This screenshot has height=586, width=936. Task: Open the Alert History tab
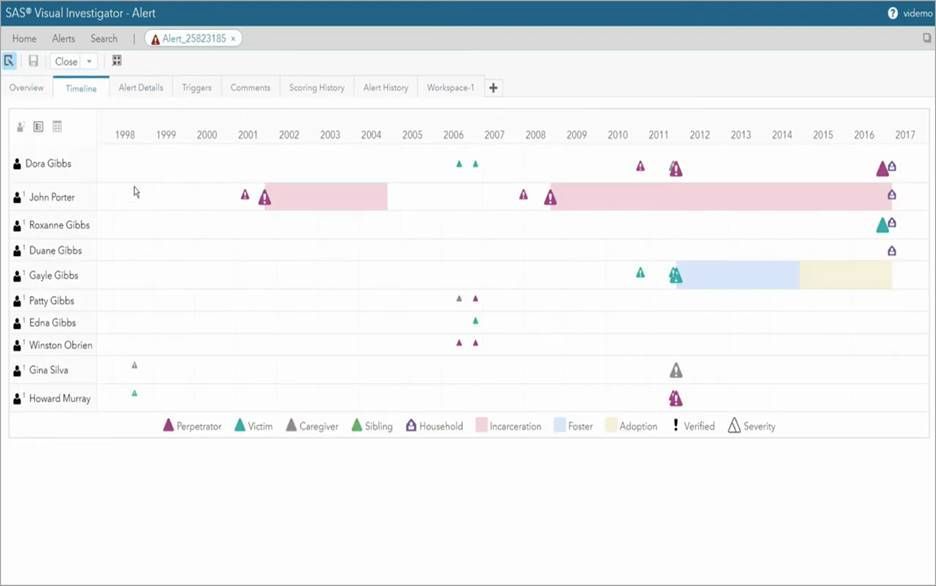[386, 87]
